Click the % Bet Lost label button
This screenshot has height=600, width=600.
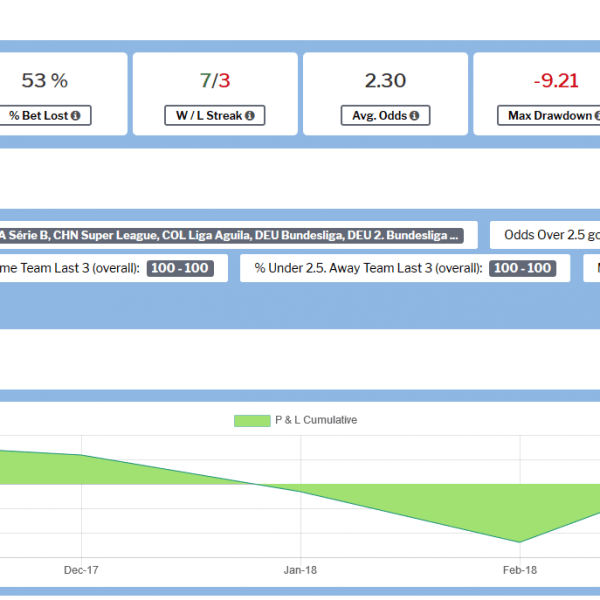point(45,115)
